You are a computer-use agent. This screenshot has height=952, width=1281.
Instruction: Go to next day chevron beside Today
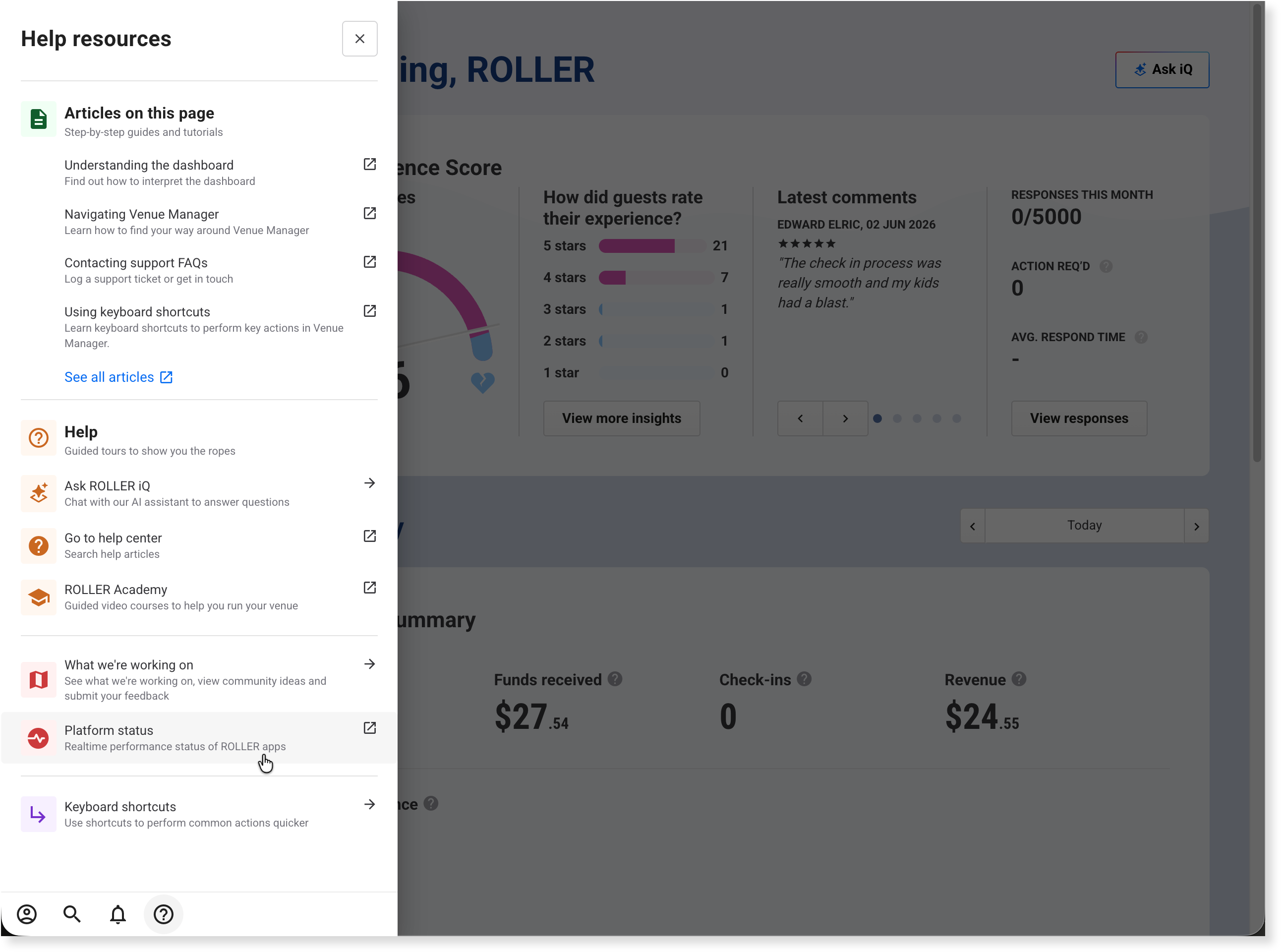(x=1196, y=526)
